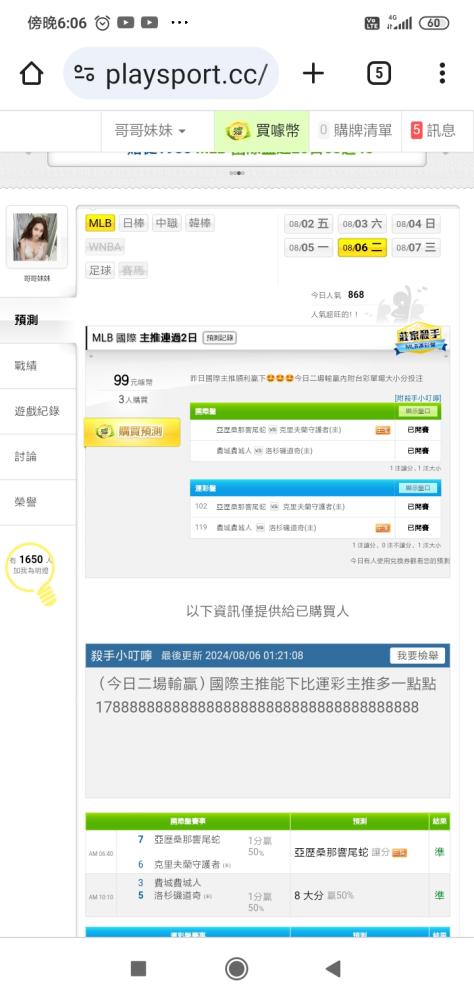Tap the browser home icon
The width and height of the screenshot is (474, 1000).
[31, 74]
